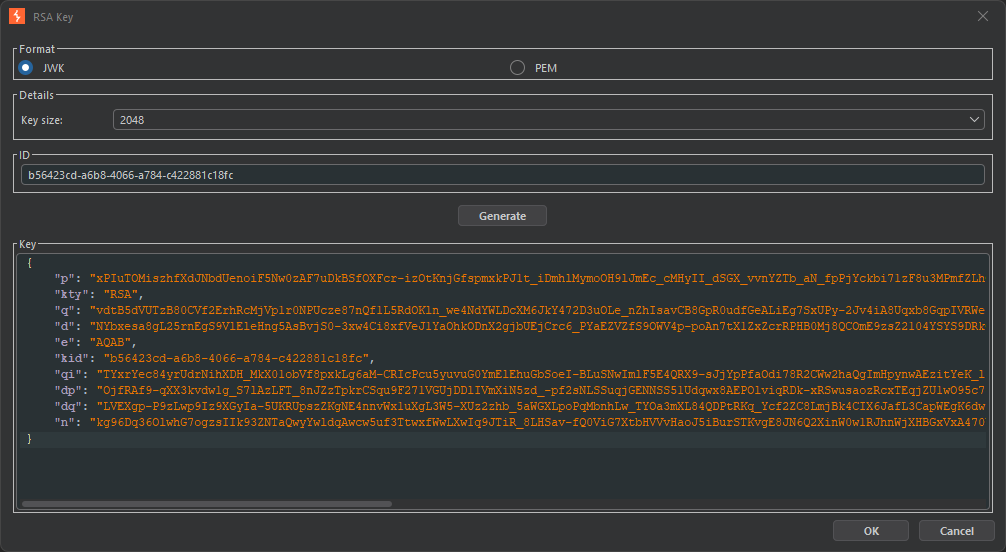Click the "q" value line in key

click(520, 310)
